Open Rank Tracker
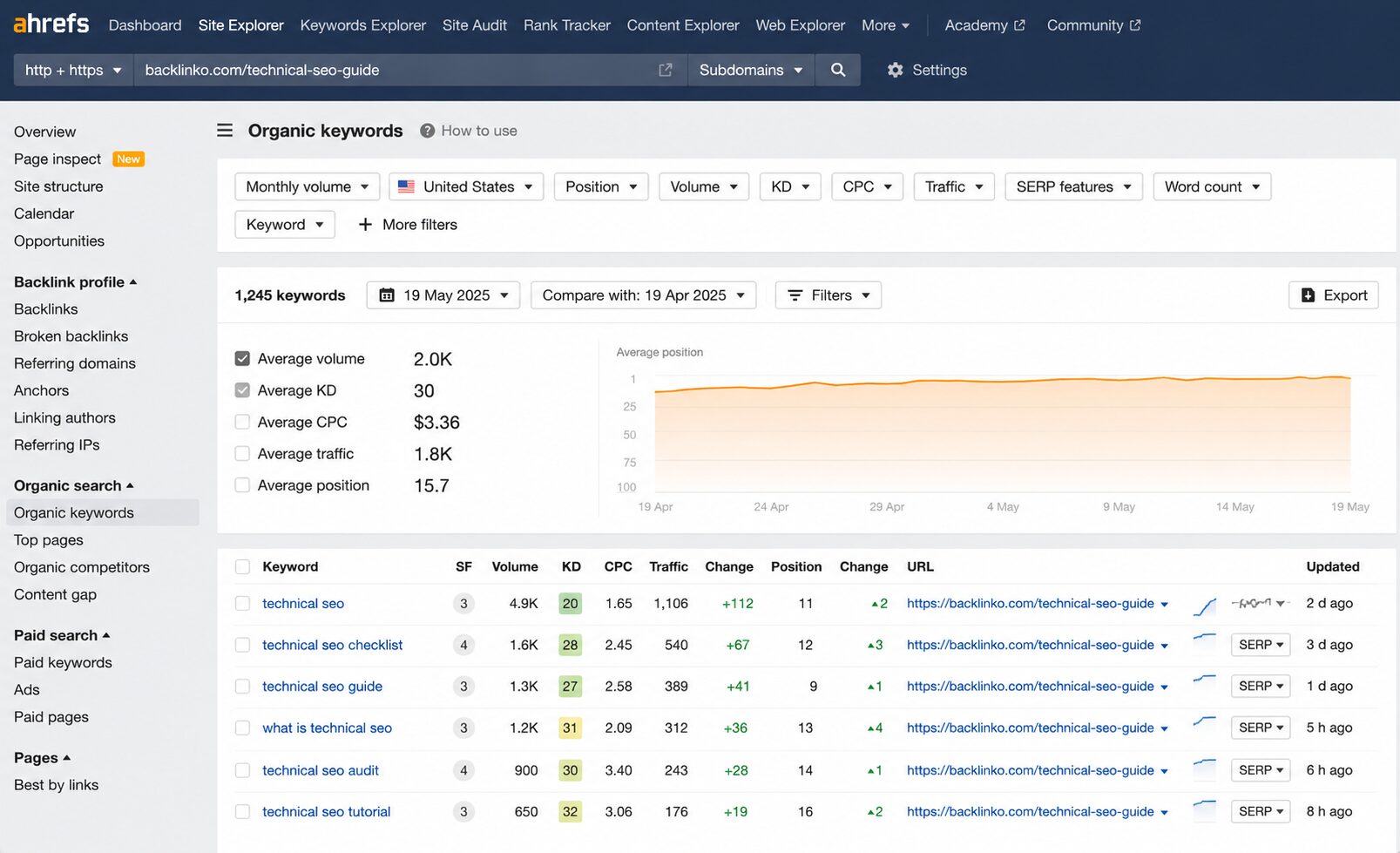 [566, 25]
